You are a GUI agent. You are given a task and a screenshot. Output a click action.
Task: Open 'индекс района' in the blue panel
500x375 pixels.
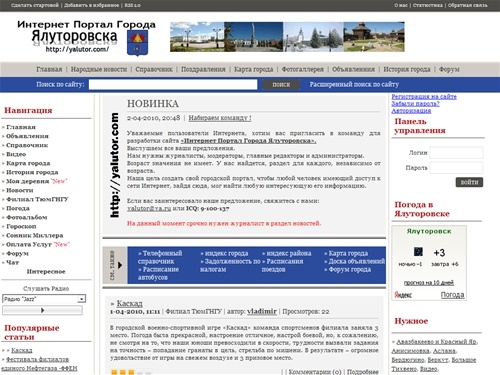[289, 253]
